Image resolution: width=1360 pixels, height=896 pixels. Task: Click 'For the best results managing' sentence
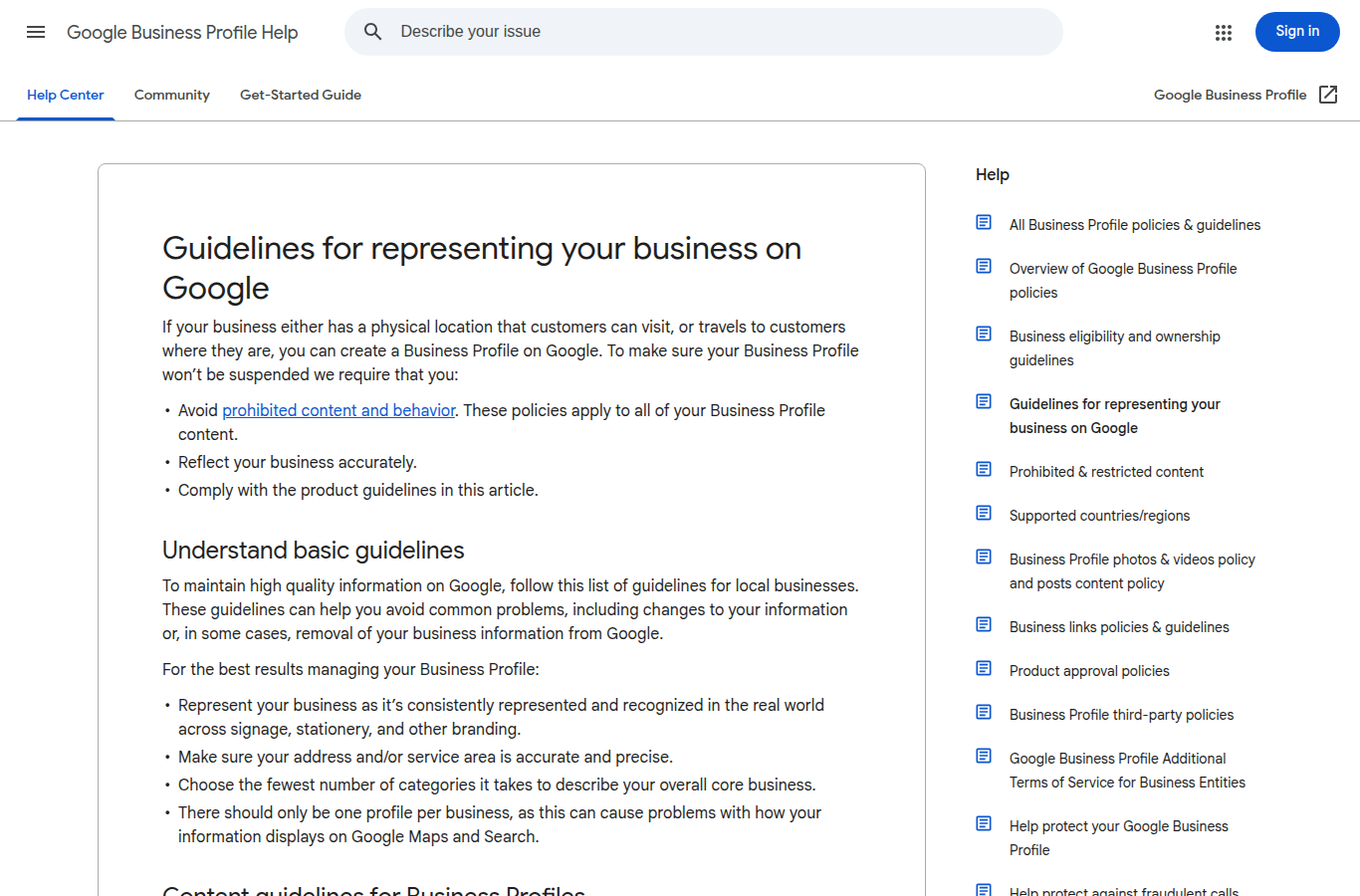pyautogui.click(x=350, y=669)
